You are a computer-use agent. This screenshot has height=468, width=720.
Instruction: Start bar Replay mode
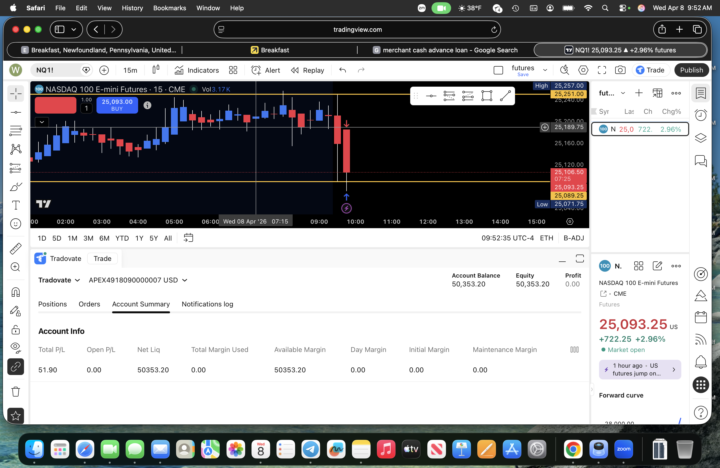coord(308,70)
